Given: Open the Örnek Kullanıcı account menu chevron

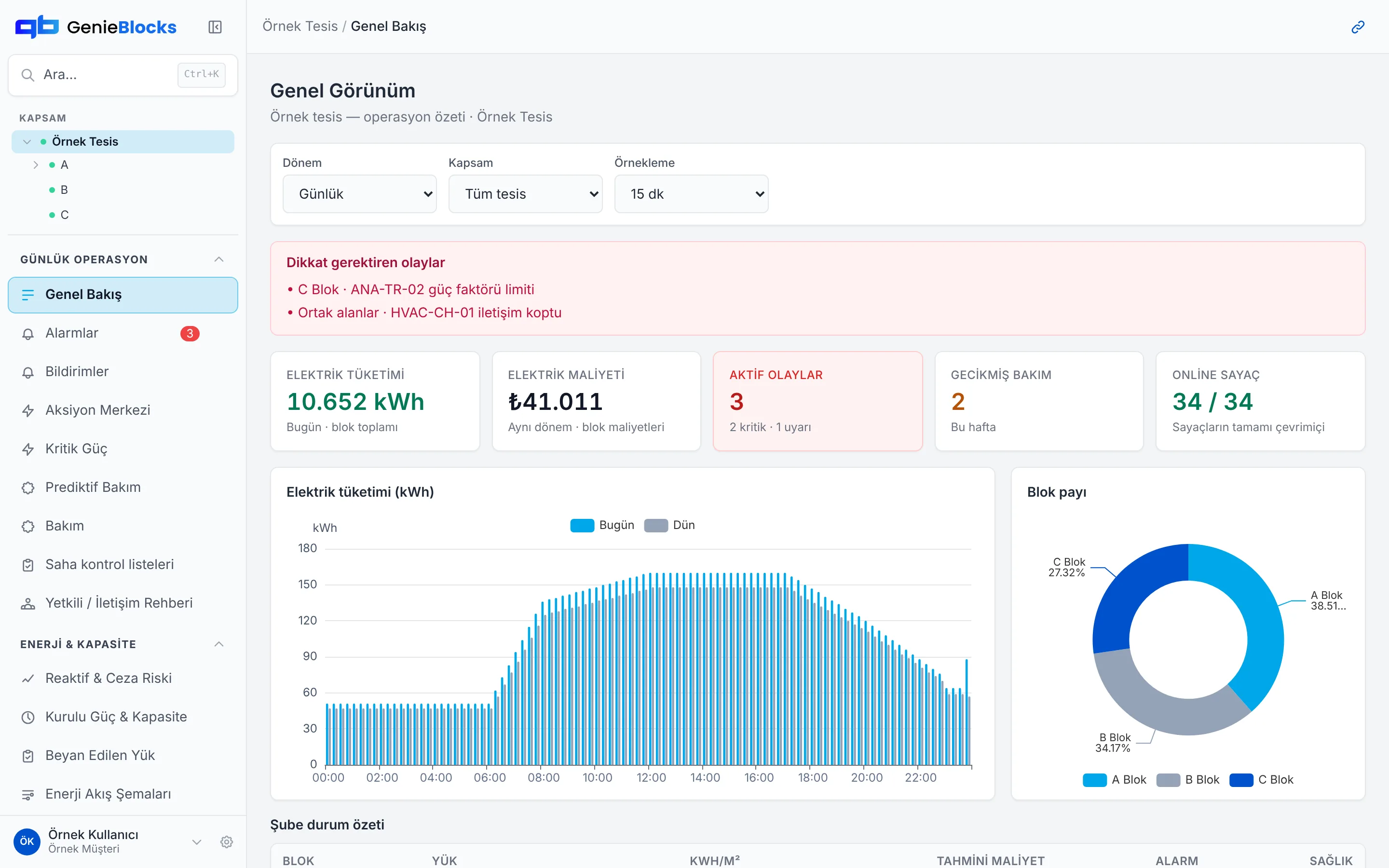Looking at the screenshot, I should pos(196,841).
